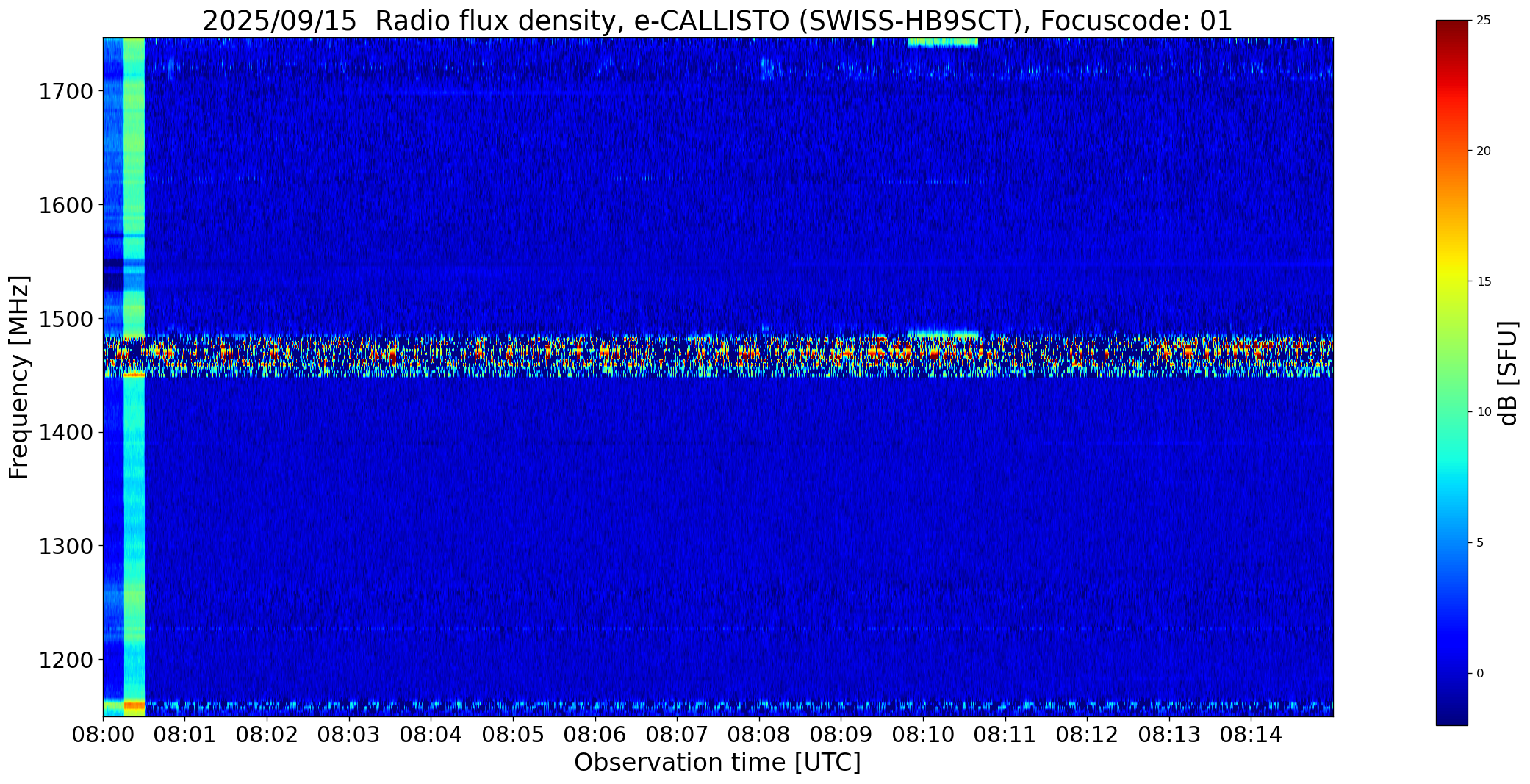Click the dark red top of the colorbar
Viewport: 1530px width, 784px height.
(x=1451, y=29)
